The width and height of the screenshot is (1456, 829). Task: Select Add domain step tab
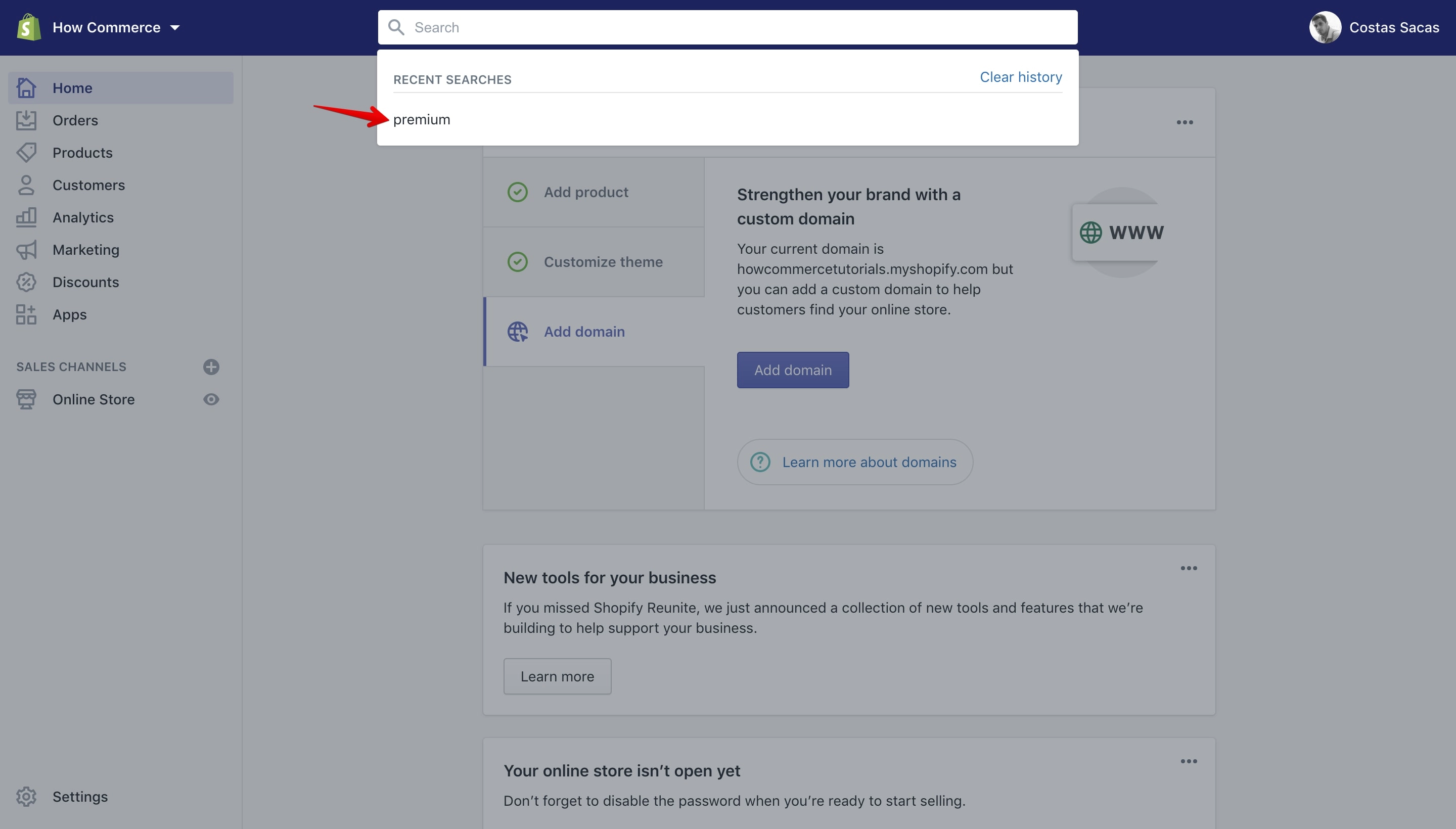594,332
